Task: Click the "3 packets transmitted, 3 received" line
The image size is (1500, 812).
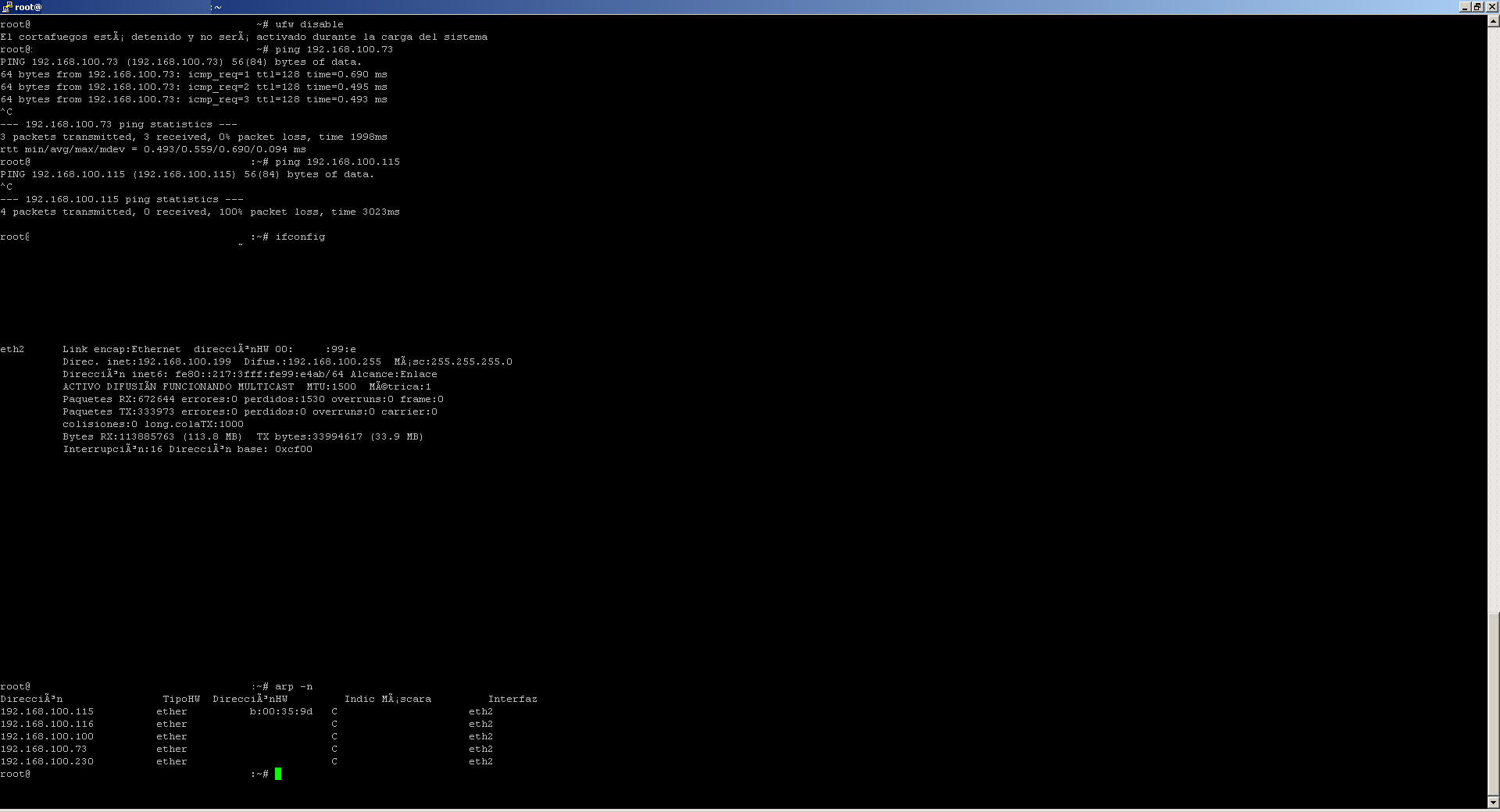Action: click(194, 137)
